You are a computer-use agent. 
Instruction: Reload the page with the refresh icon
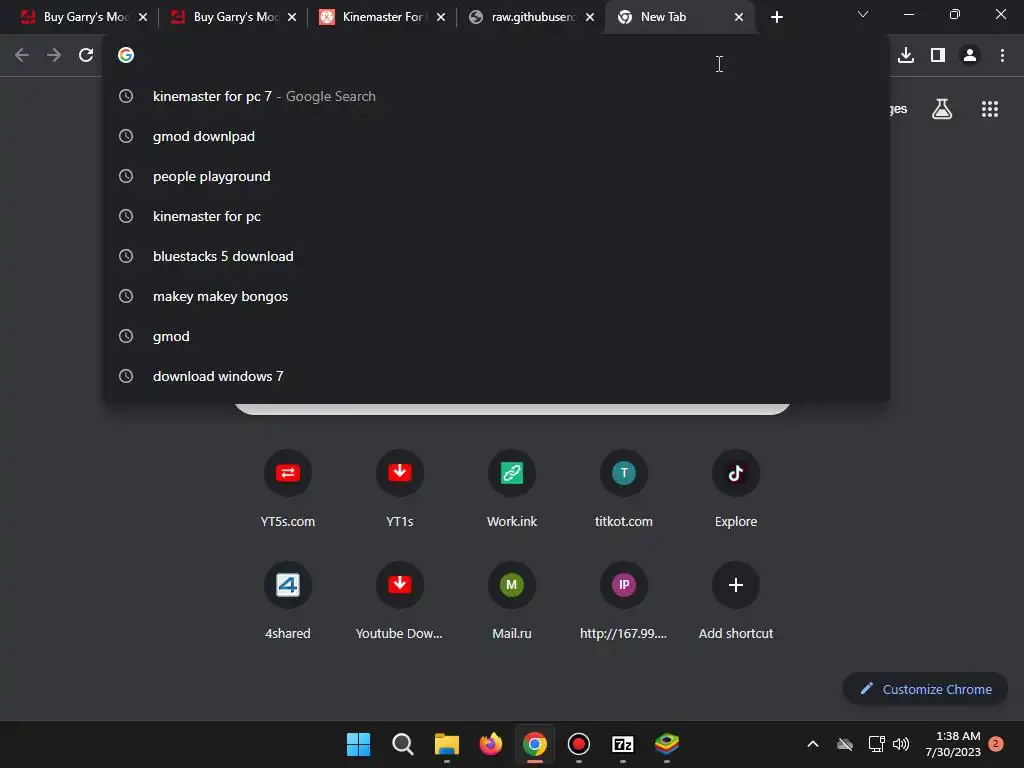click(x=86, y=55)
